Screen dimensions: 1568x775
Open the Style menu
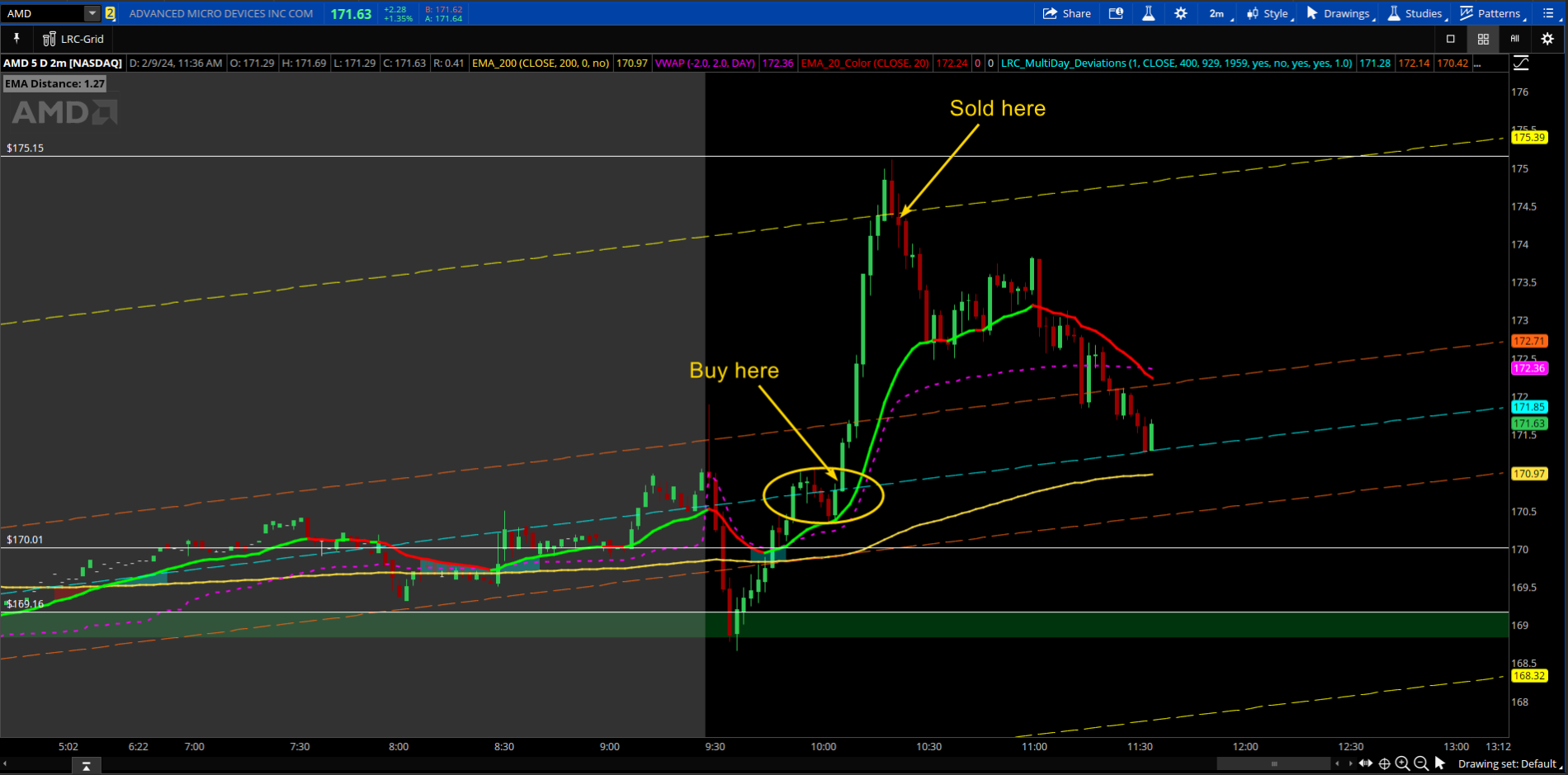[x=1268, y=13]
